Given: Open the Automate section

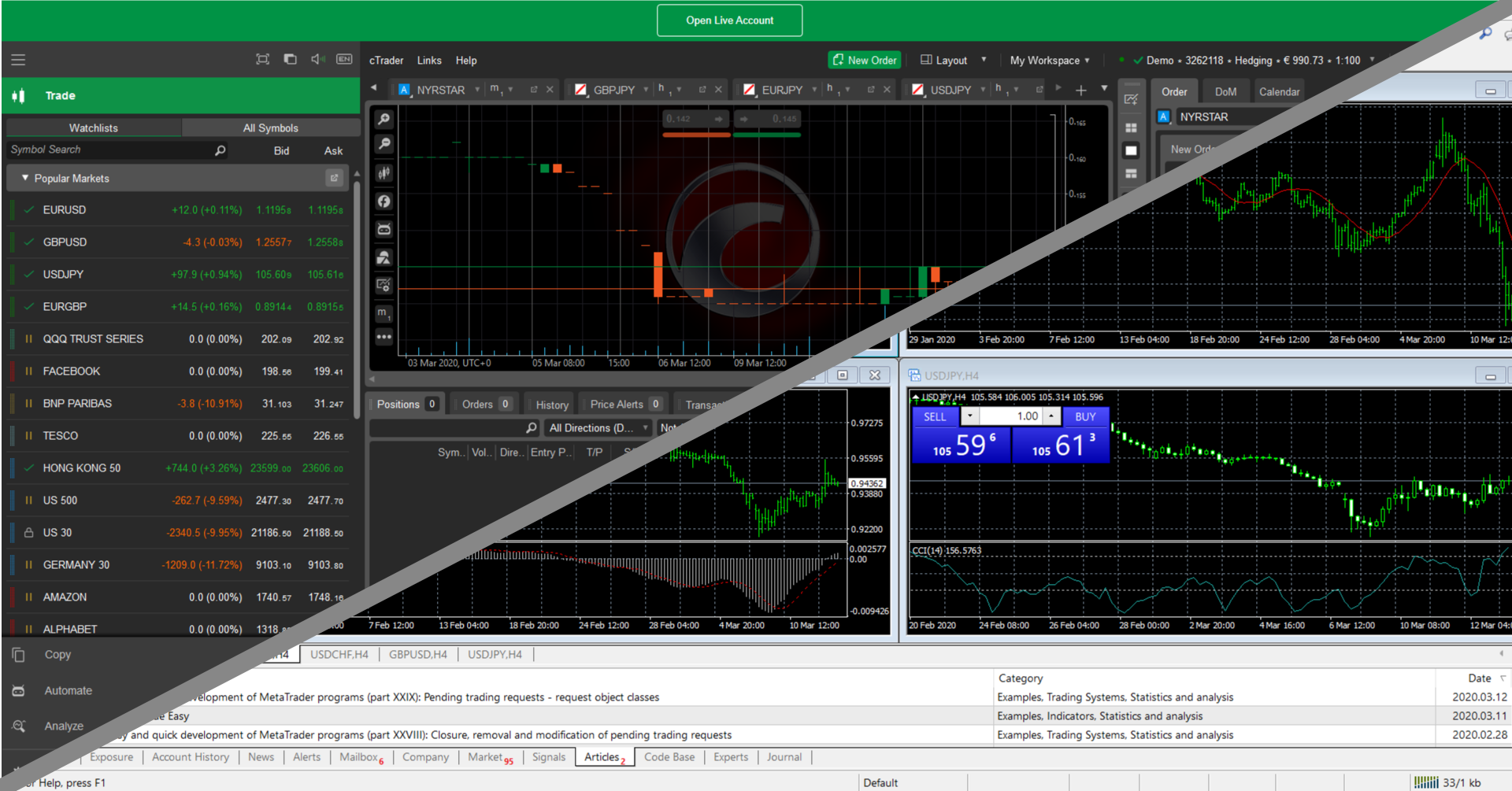Looking at the screenshot, I should 68,691.
